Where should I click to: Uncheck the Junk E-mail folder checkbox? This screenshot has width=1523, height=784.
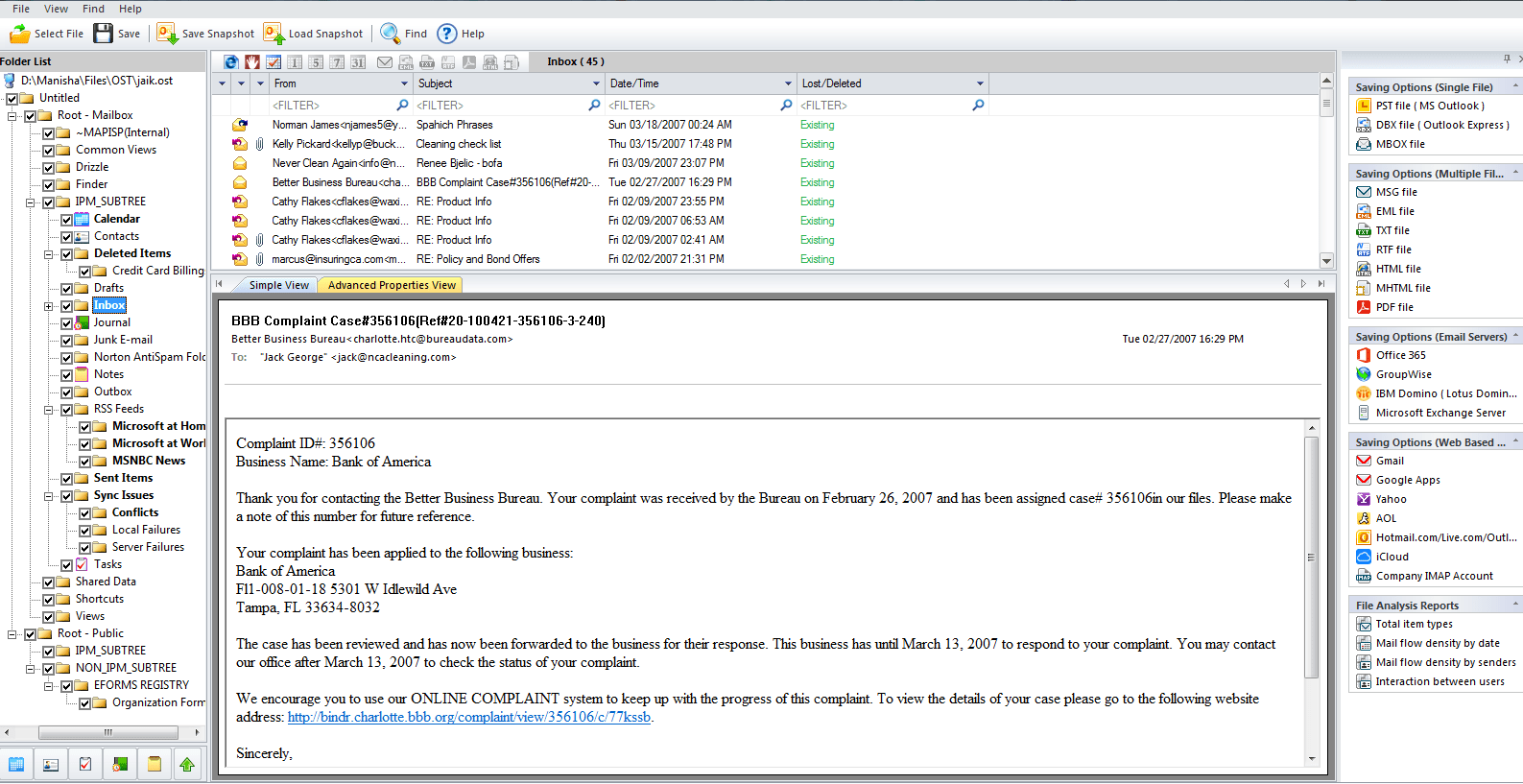(67, 341)
